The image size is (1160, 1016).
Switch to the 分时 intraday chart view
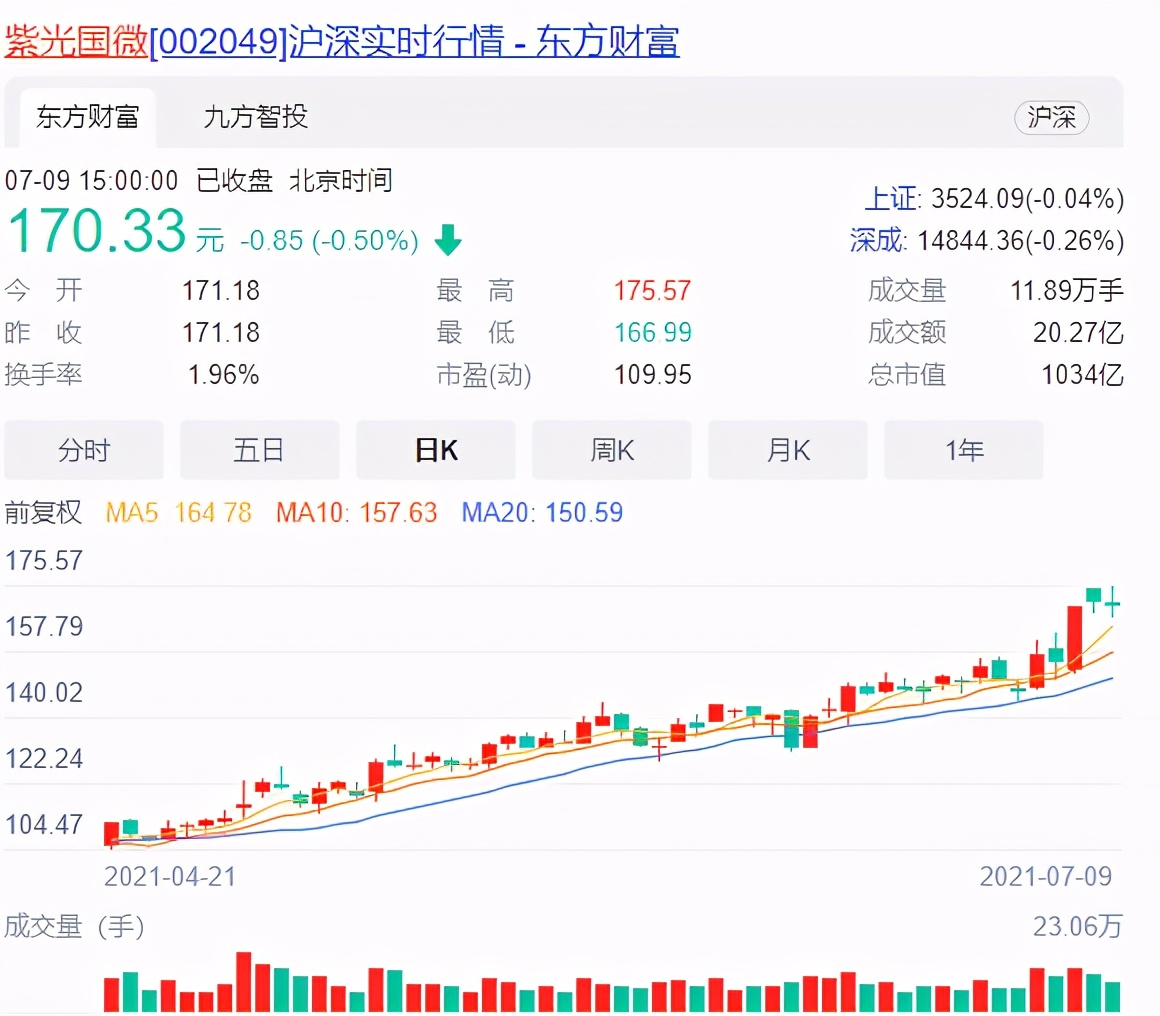(x=83, y=450)
